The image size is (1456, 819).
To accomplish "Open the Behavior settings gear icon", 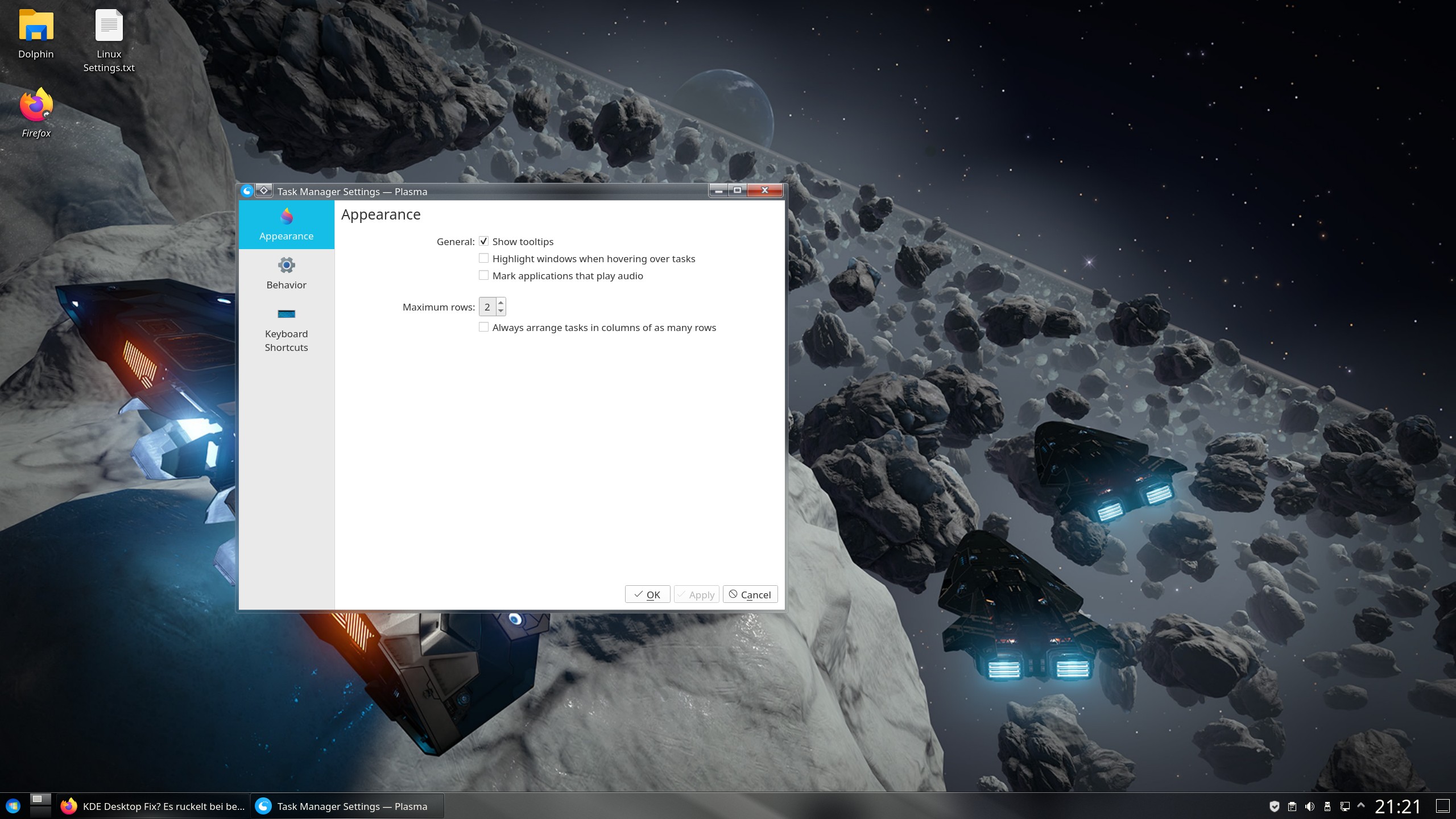I will [x=286, y=264].
